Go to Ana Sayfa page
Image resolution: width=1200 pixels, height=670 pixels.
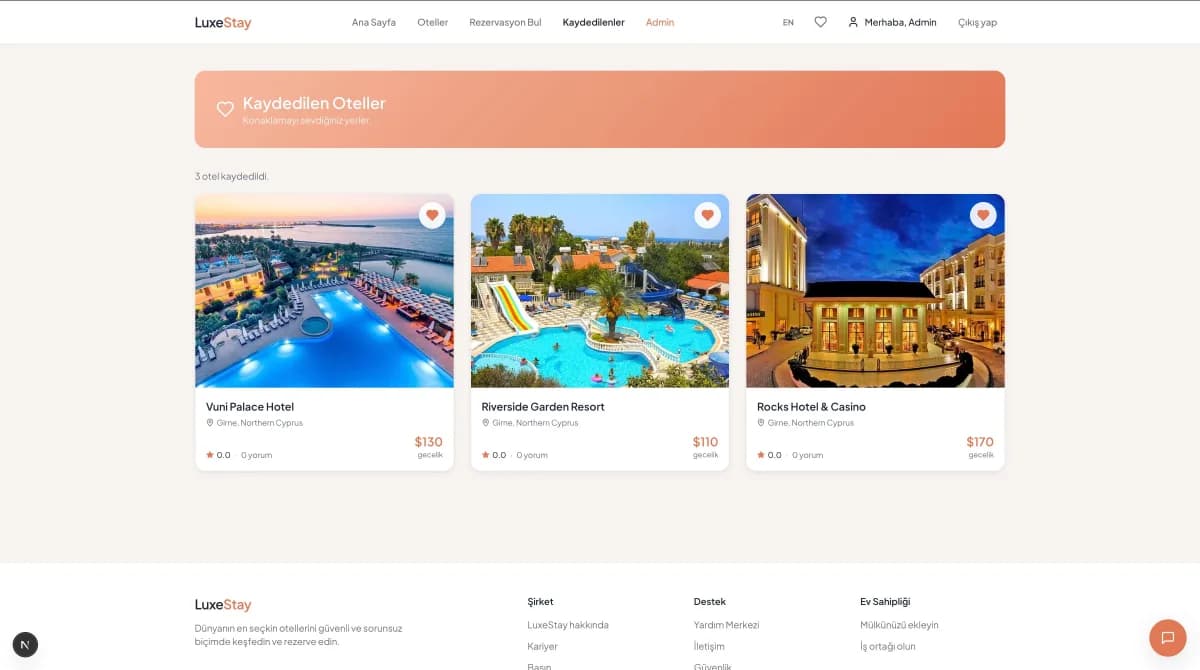[374, 22]
